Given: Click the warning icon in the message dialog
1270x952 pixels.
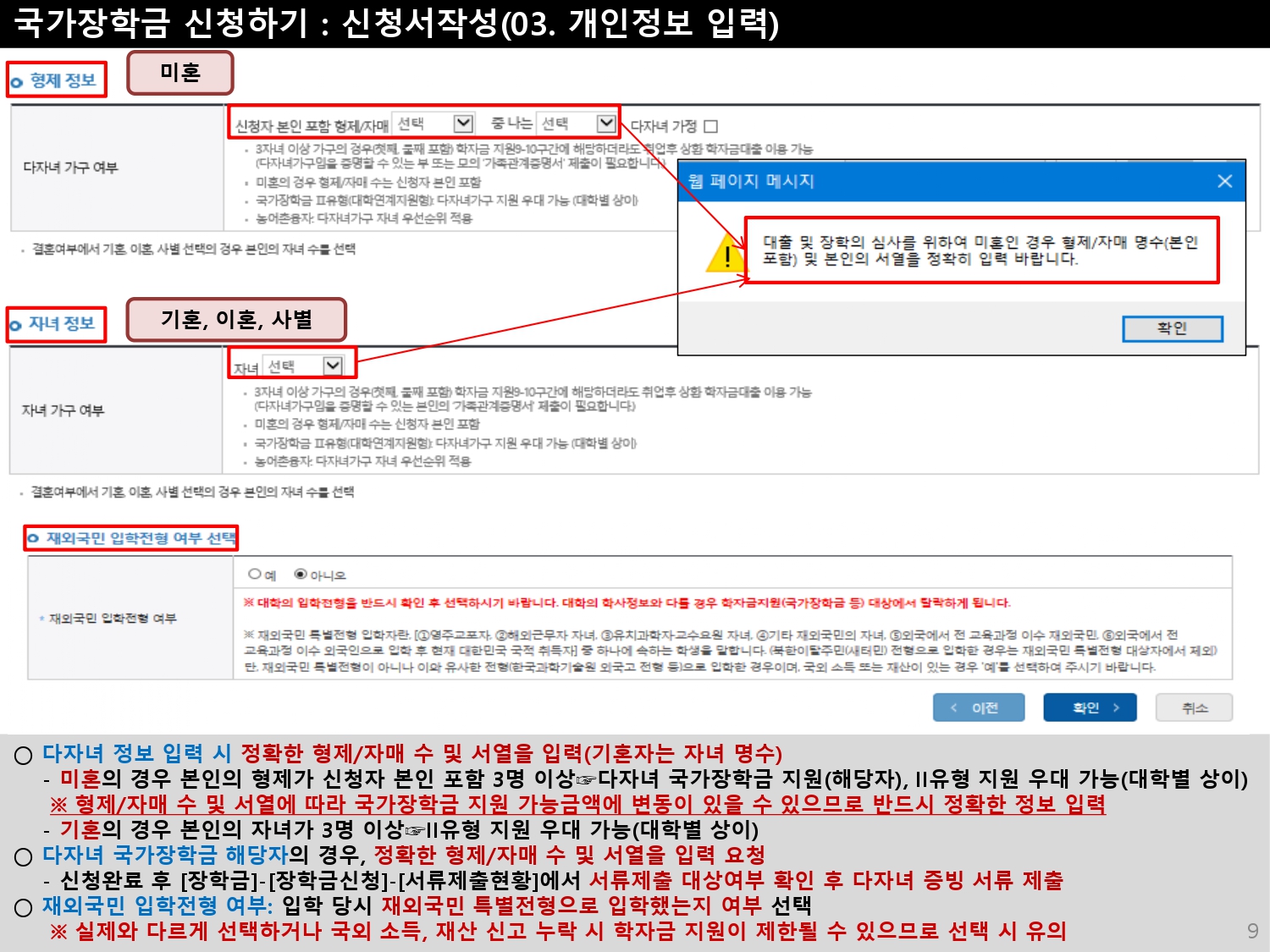Looking at the screenshot, I should 726,254.
